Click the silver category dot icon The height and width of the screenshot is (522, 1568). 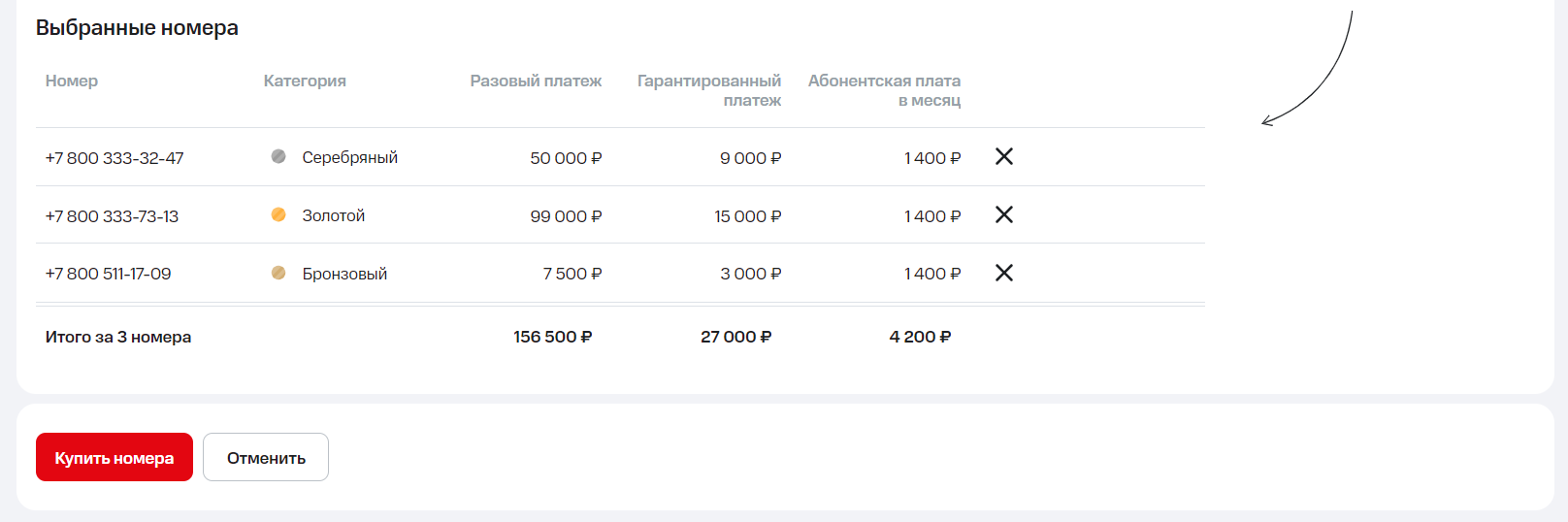pos(278,156)
